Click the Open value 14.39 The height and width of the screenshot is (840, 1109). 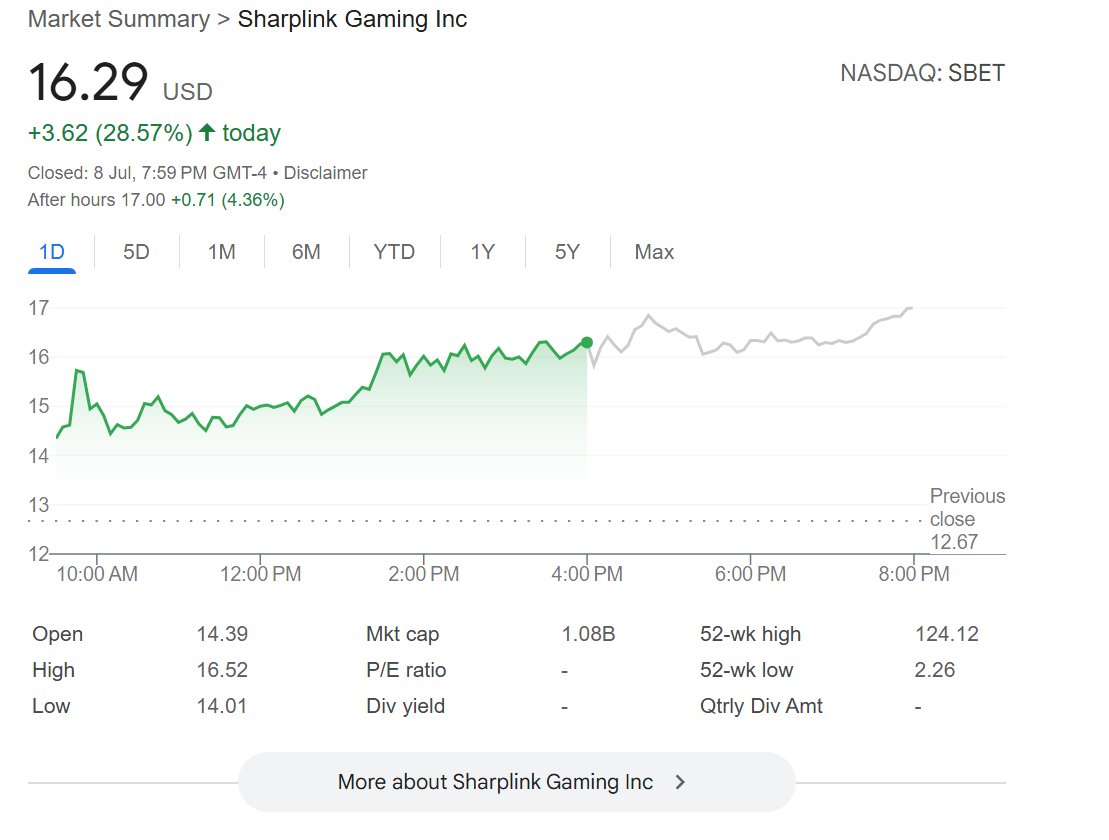point(222,634)
